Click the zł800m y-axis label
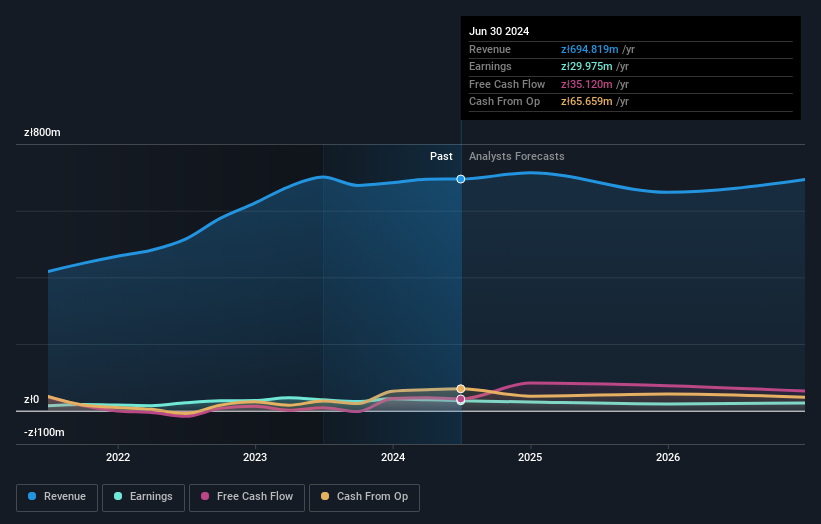This screenshot has height=524, width=821. tap(42, 132)
